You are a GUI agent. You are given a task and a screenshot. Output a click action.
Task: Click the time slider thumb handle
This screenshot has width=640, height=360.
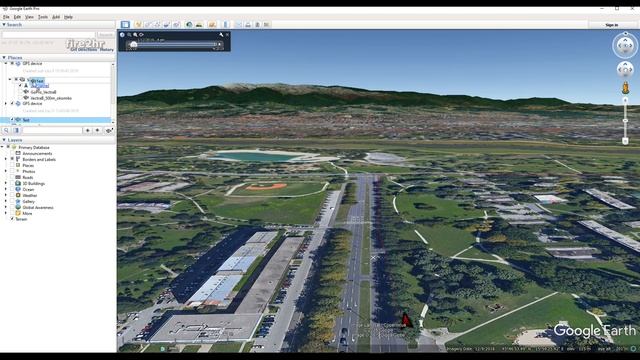[133, 44]
